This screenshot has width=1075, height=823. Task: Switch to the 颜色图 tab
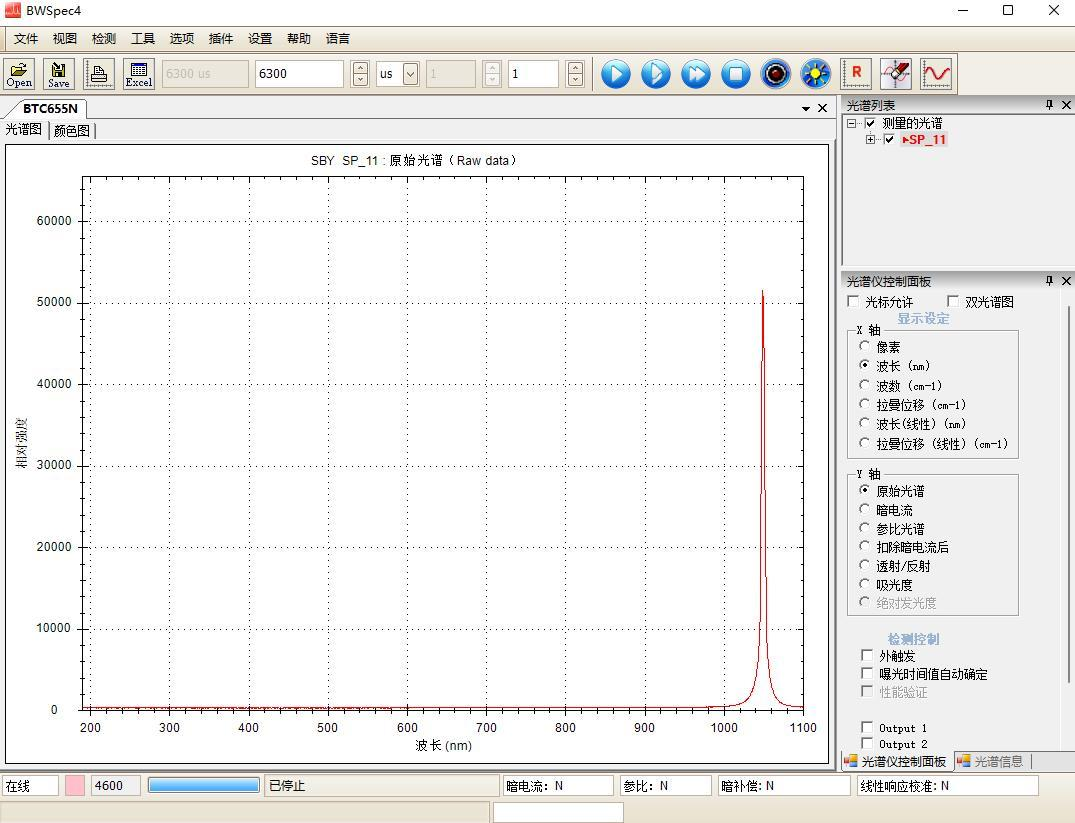coord(71,131)
